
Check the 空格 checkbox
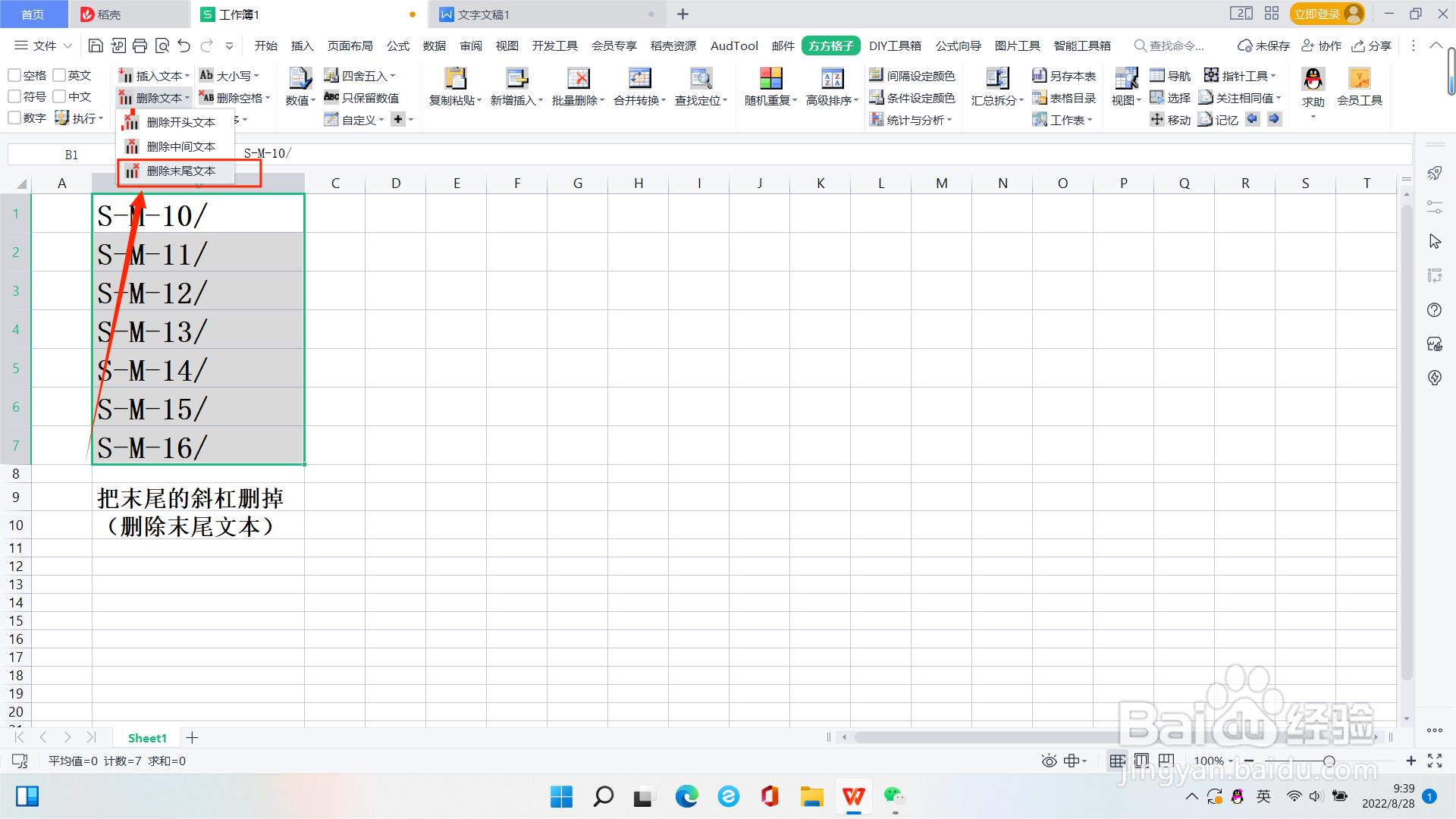point(14,75)
